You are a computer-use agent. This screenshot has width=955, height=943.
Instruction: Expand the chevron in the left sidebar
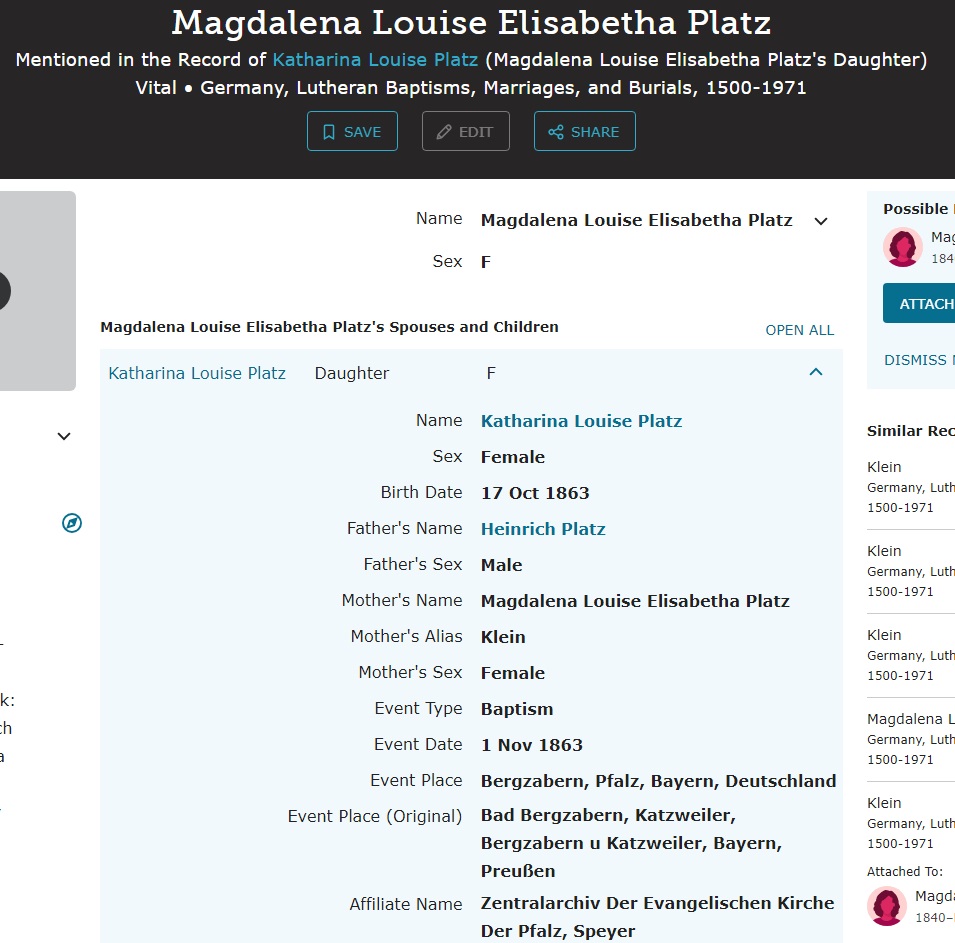[x=64, y=436]
